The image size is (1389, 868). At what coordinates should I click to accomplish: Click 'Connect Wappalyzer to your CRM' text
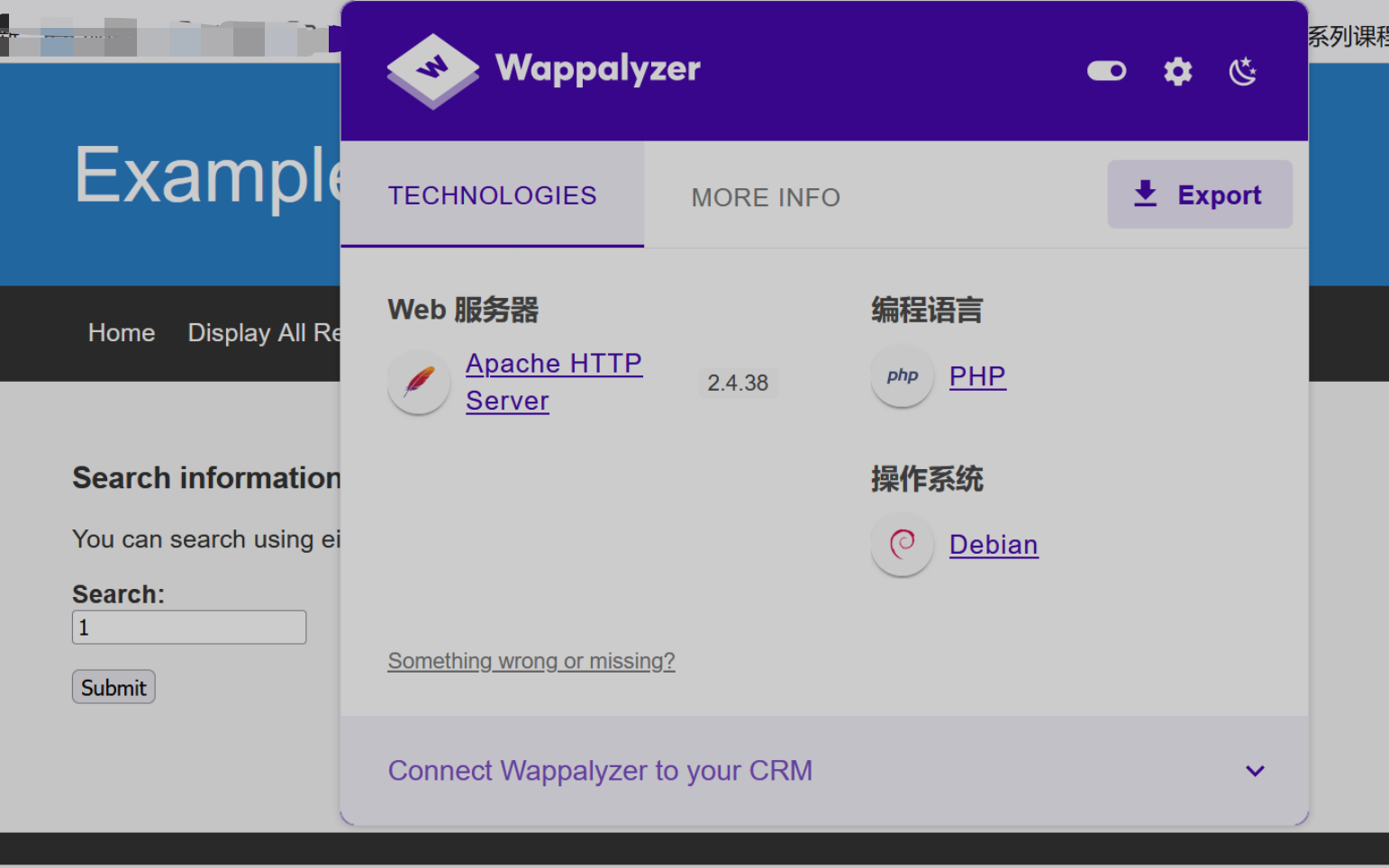coord(600,771)
